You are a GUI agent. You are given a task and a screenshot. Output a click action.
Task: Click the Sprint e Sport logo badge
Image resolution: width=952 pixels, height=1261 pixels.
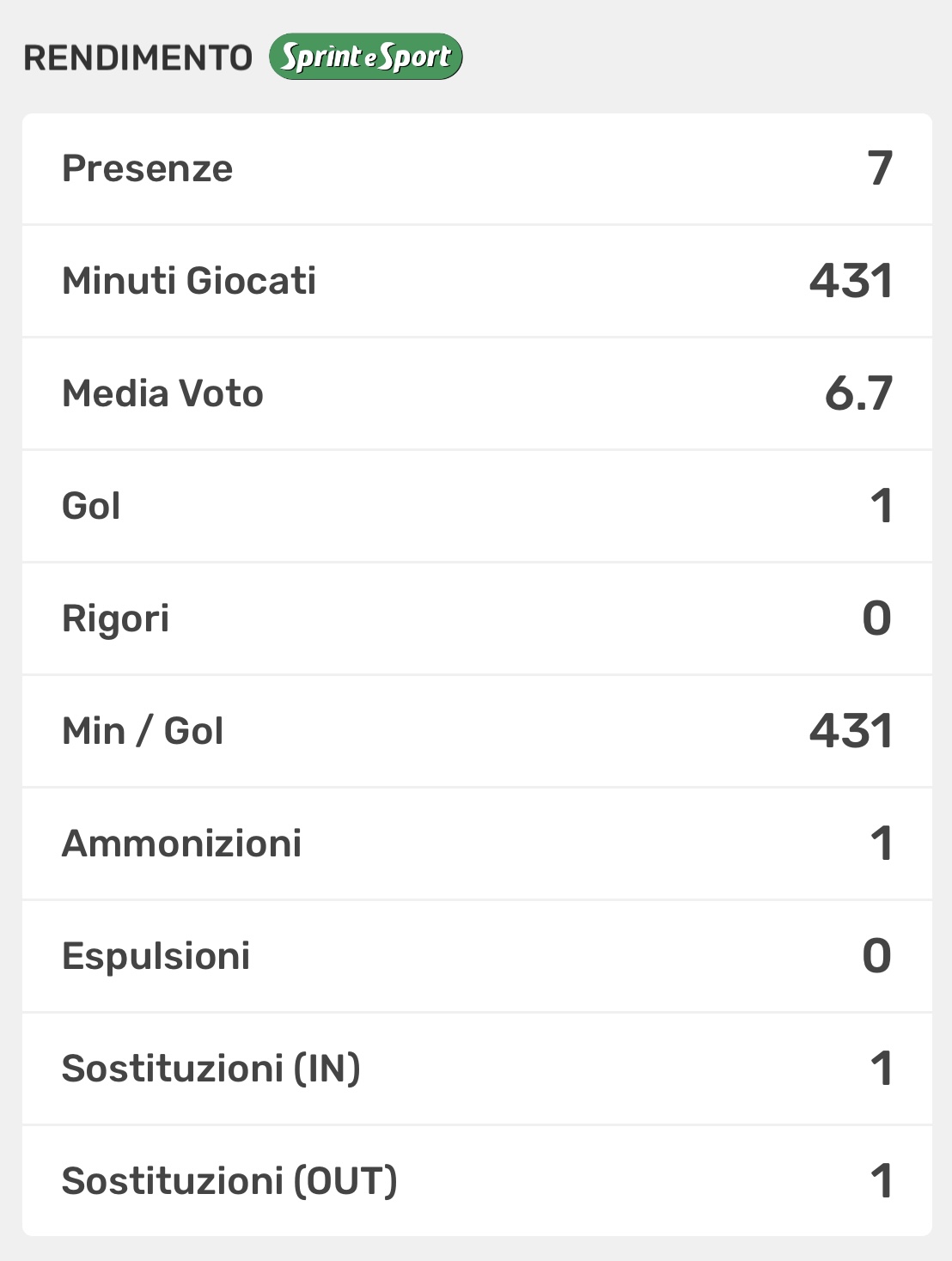point(365,57)
